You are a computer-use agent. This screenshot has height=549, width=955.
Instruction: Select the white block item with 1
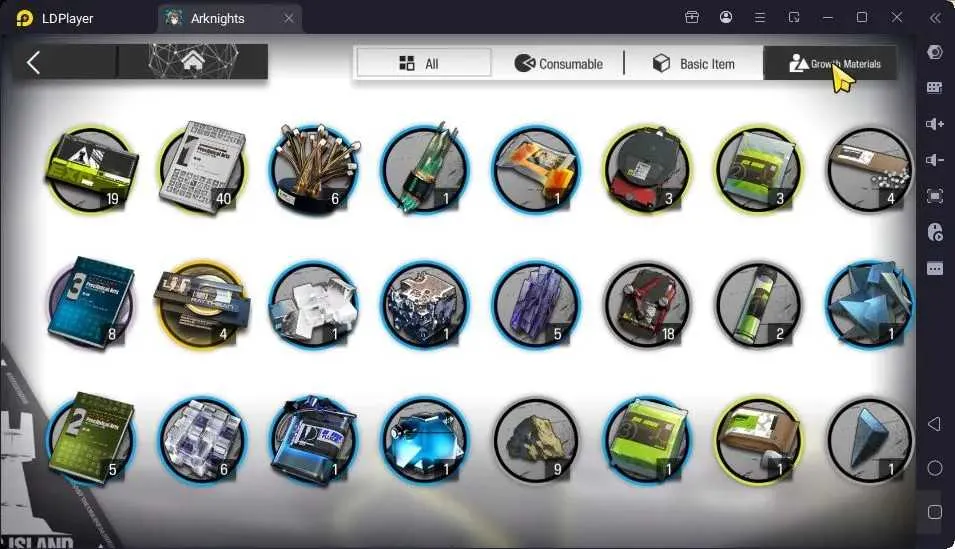point(314,304)
